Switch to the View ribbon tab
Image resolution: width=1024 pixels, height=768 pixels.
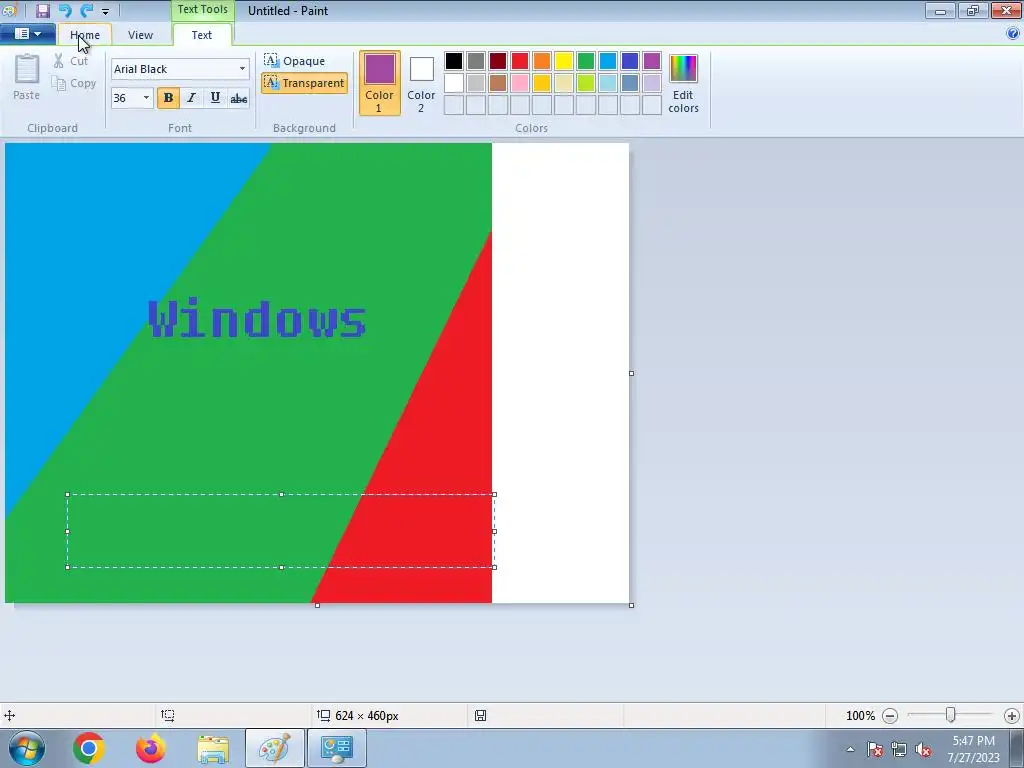[x=140, y=35]
